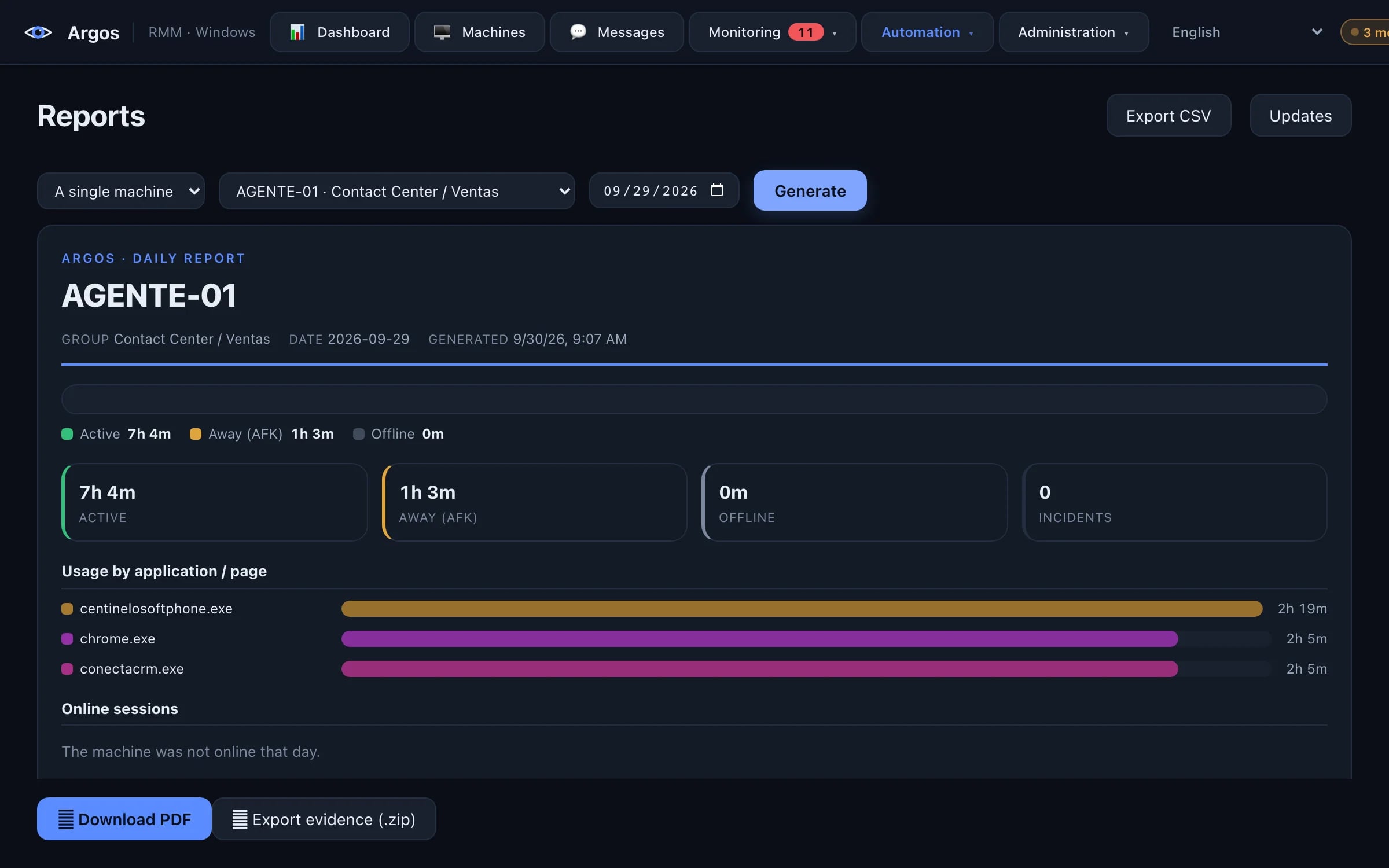The image size is (1389, 868).
Task: Open the 'A single machine' scope dropdown
Action: pyautogui.click(x=121, y=191)
